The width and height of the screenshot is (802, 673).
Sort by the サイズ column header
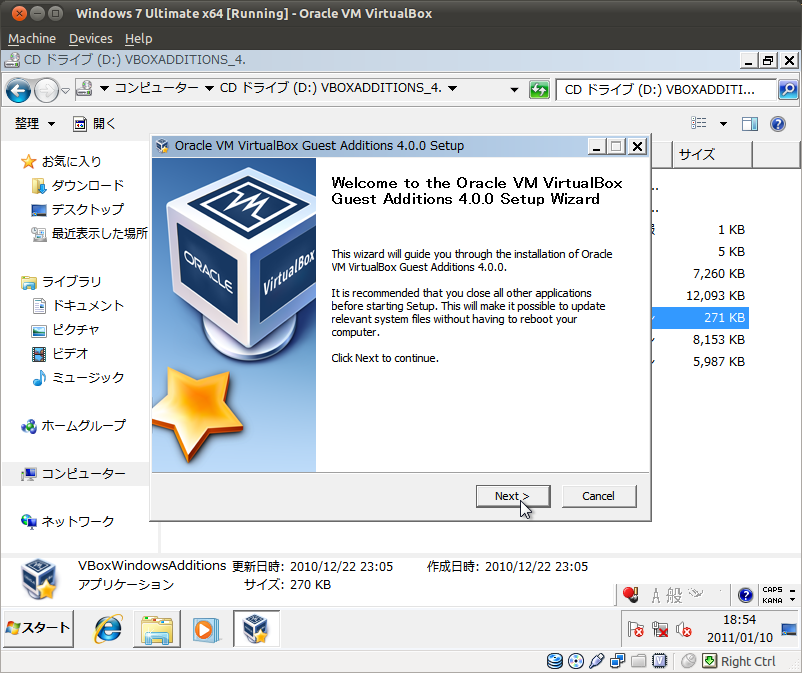click(712, 154)
